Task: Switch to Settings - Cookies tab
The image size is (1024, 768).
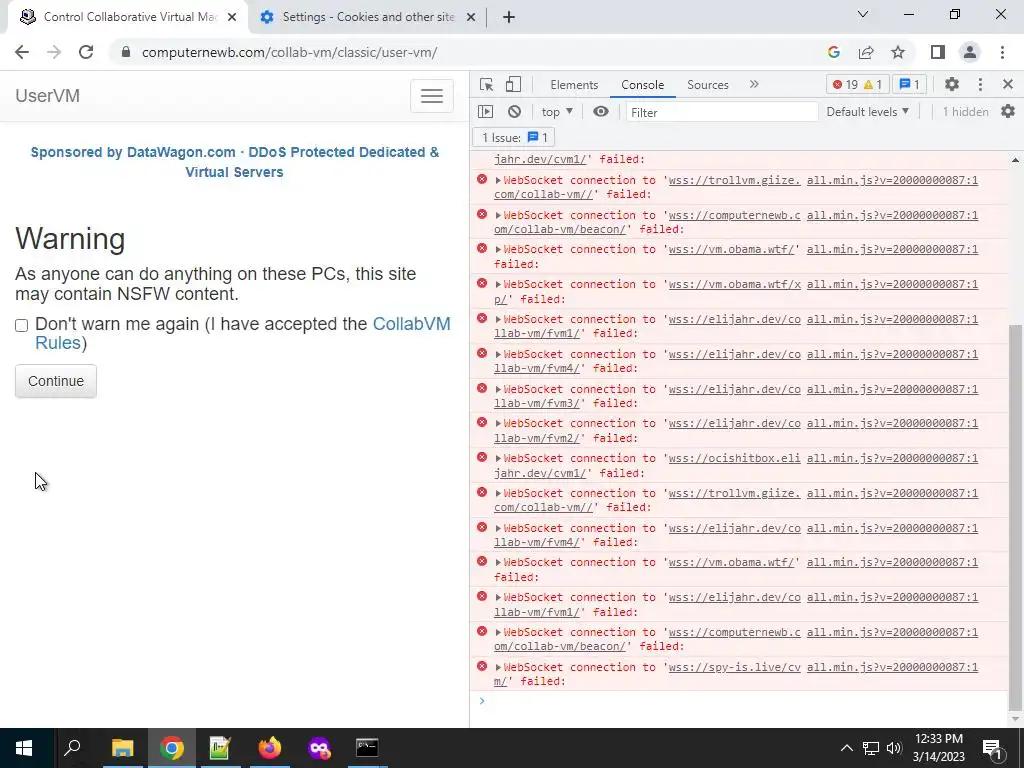Action: [x=368, y=17]
